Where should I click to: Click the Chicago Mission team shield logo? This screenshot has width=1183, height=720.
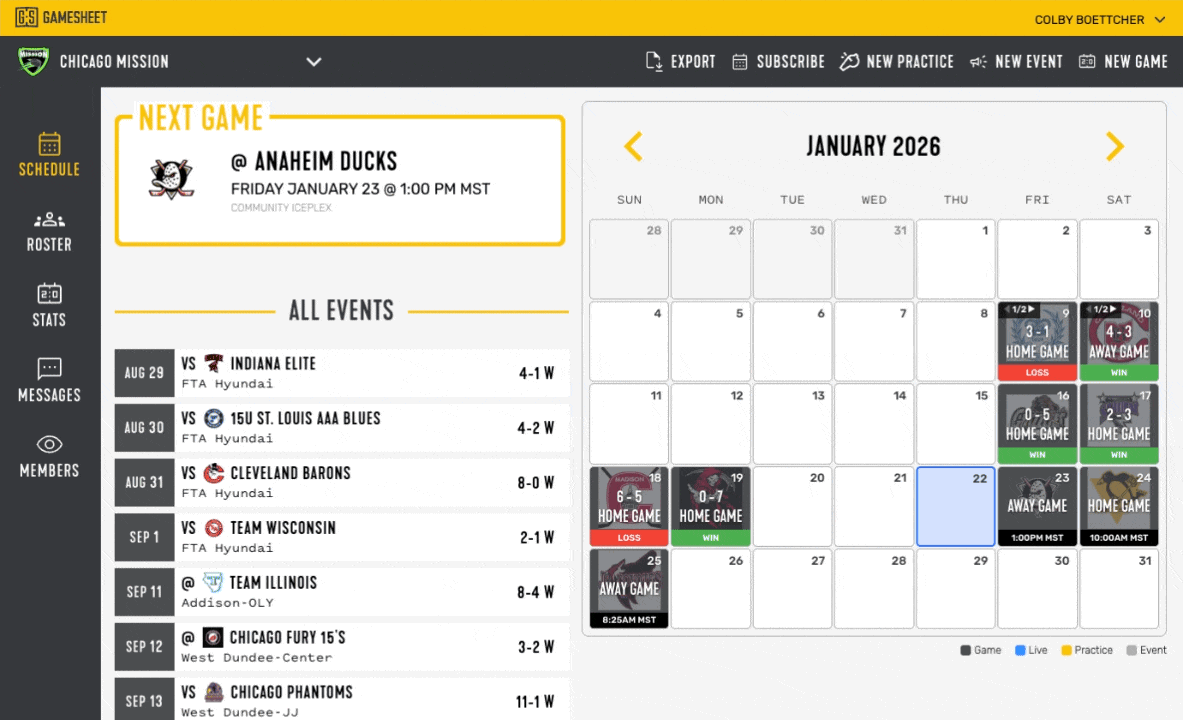(x=33, y=61)
